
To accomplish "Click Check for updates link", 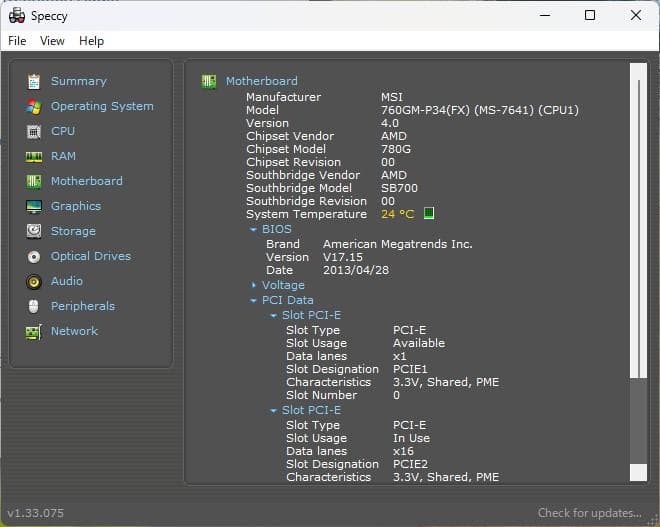I will [590, 513].
